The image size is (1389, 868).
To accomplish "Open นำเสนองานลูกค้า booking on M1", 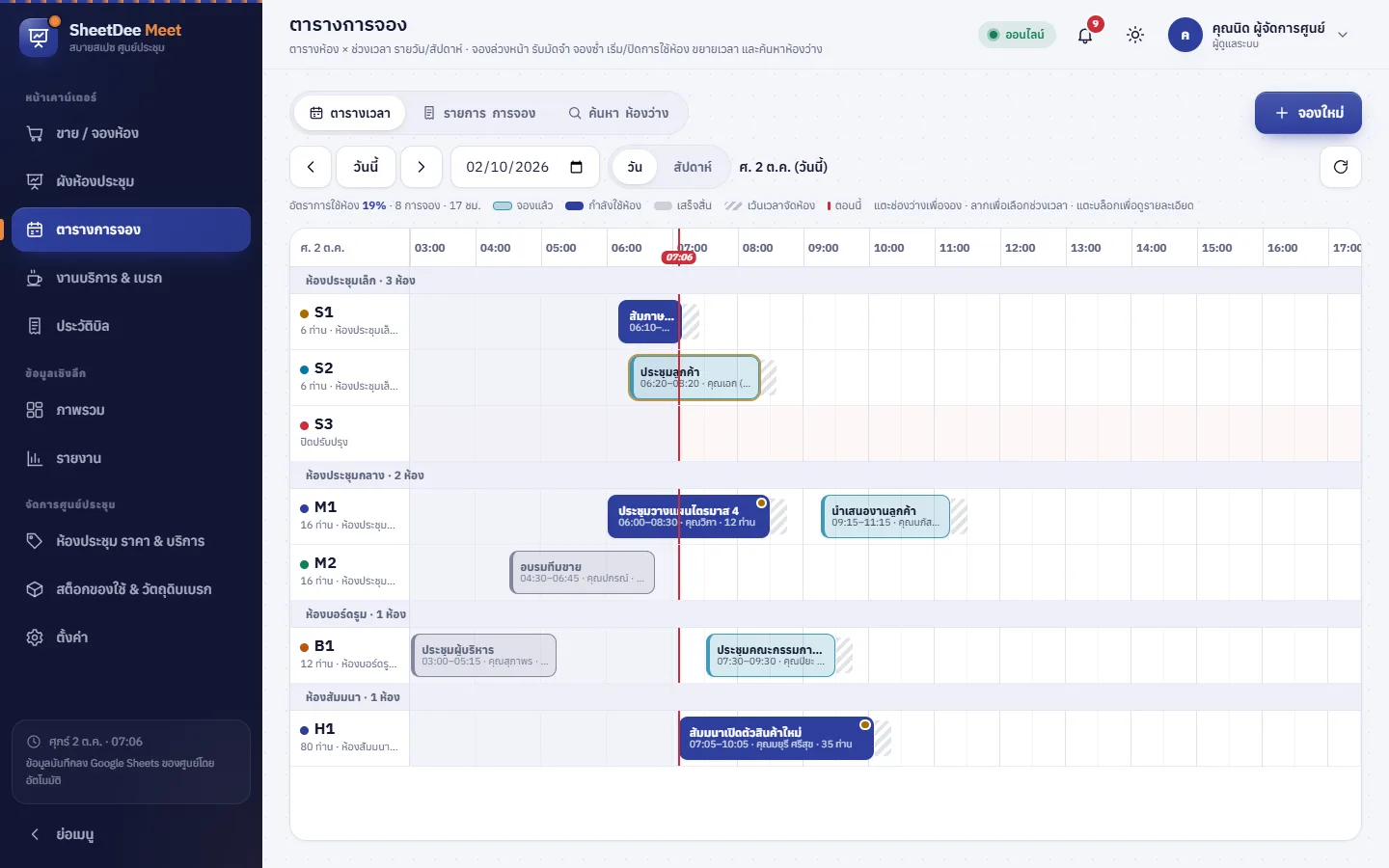I will [885, 516].
